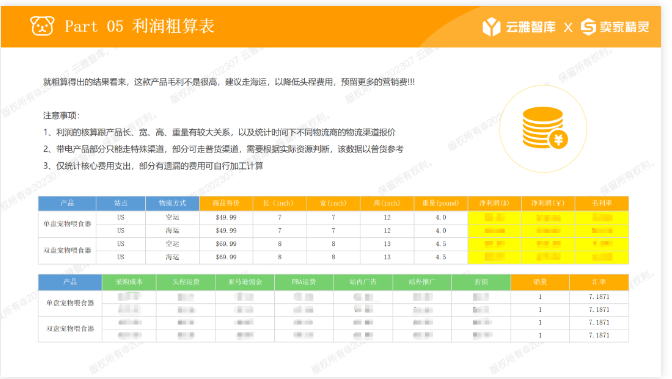
Task: Click the dog face logo in header
Action: [x=42, y=26]
